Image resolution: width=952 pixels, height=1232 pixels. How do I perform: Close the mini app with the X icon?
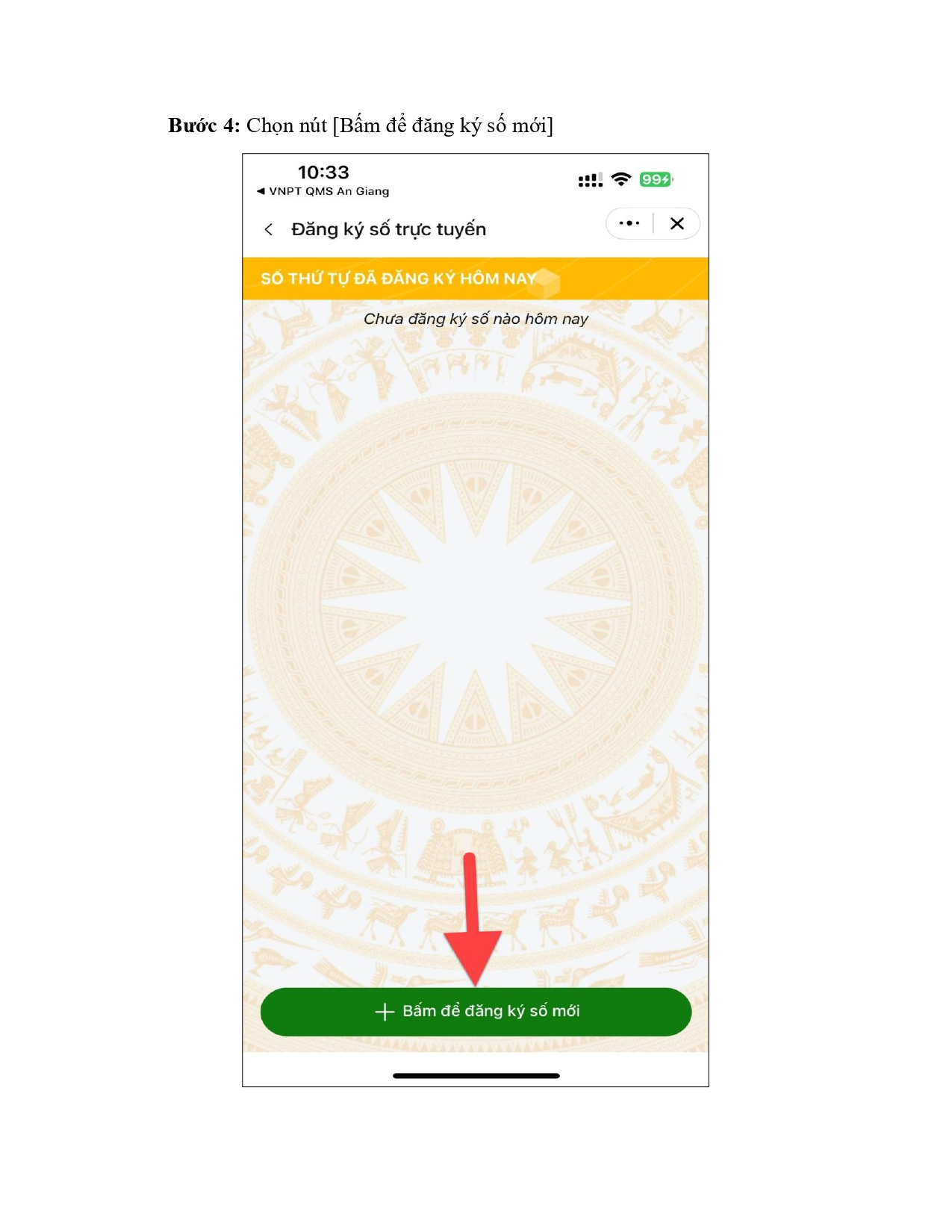pos(677,223)
